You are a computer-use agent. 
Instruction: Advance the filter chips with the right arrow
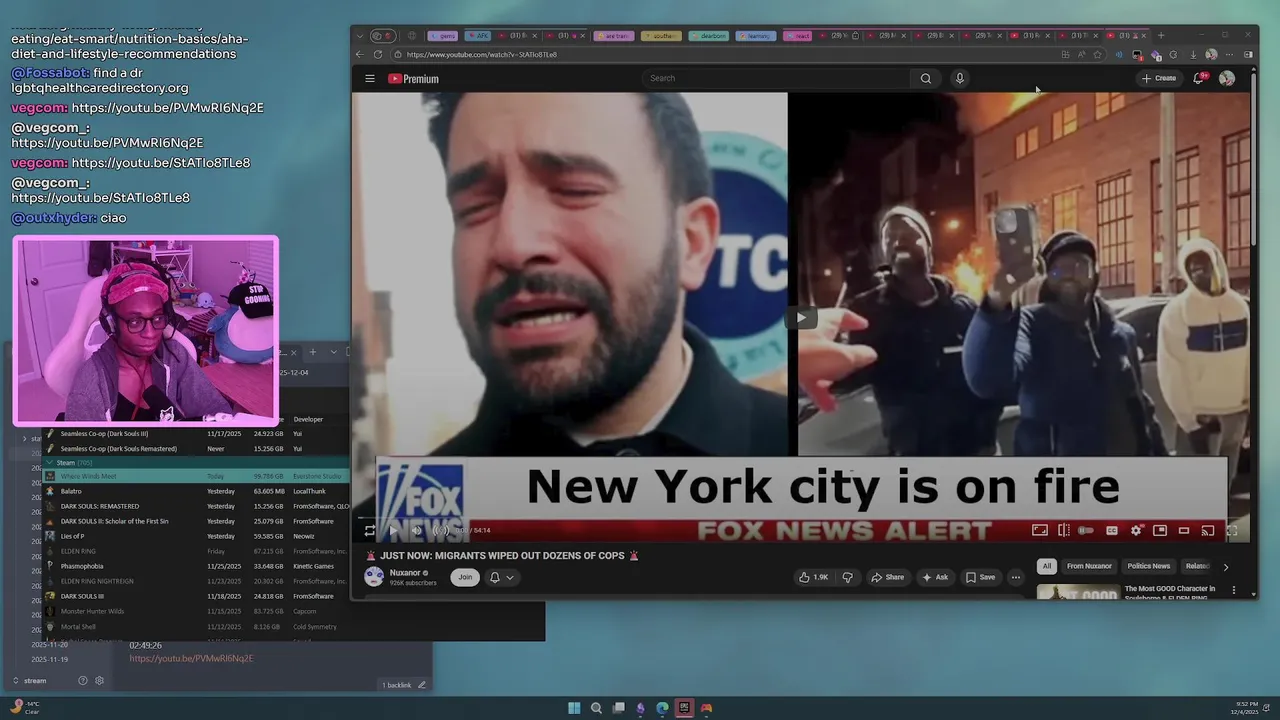(x=1226, y=567)
